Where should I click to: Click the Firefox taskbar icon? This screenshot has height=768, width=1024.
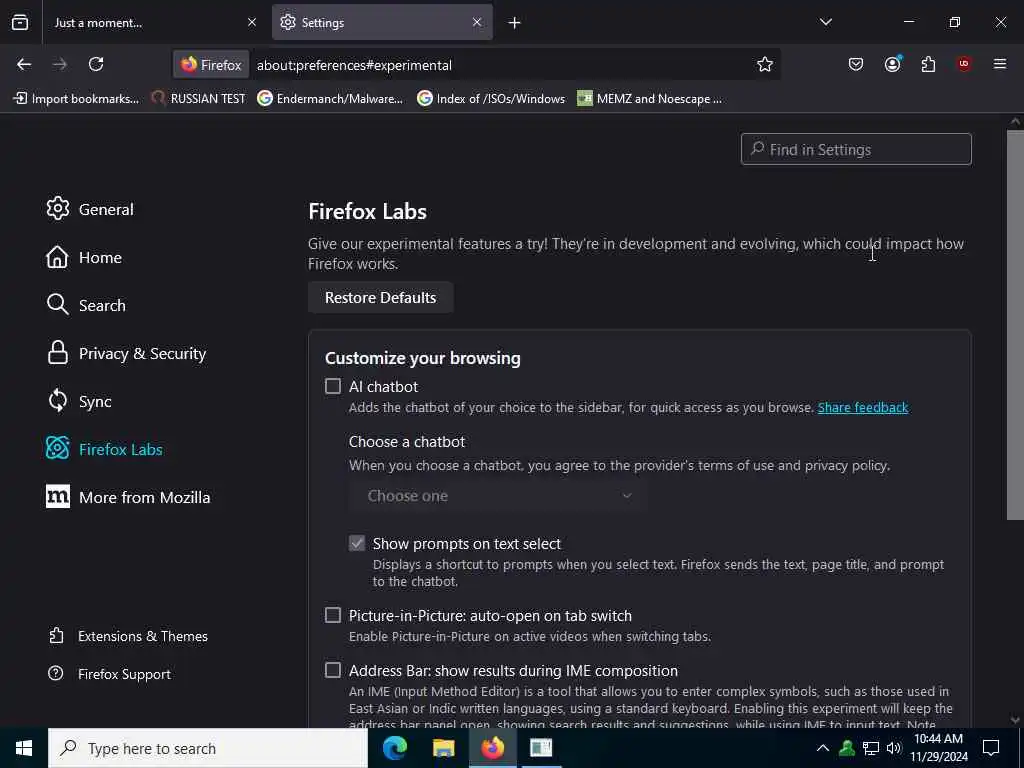pos(492,748)
